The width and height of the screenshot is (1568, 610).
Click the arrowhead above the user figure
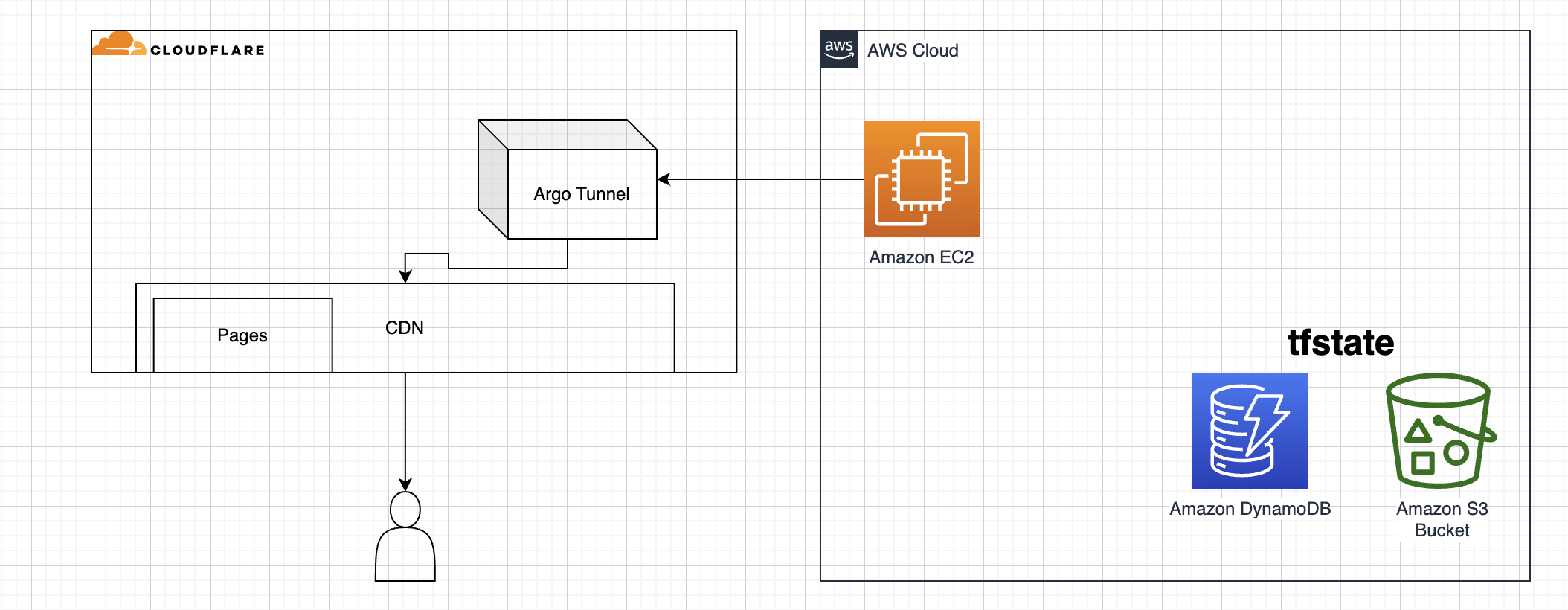(405, 485)
